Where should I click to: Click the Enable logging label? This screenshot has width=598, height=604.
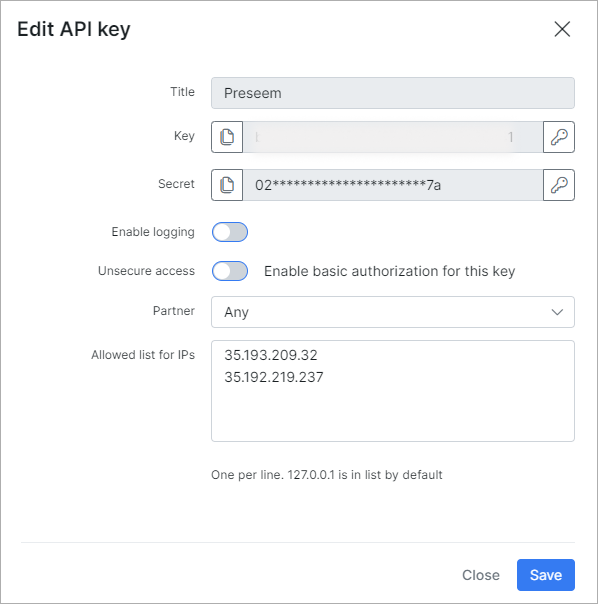tap(153, 232)
